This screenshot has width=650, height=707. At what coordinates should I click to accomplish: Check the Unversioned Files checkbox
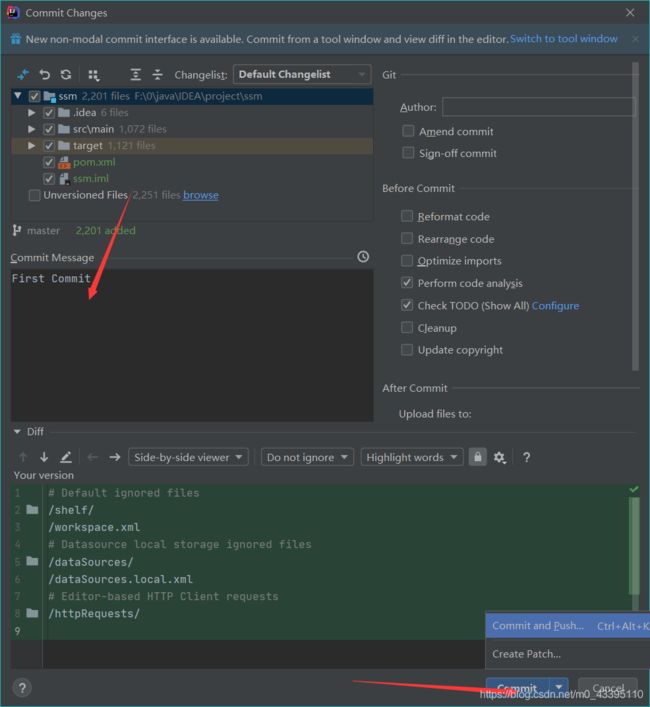click(34, 195)
